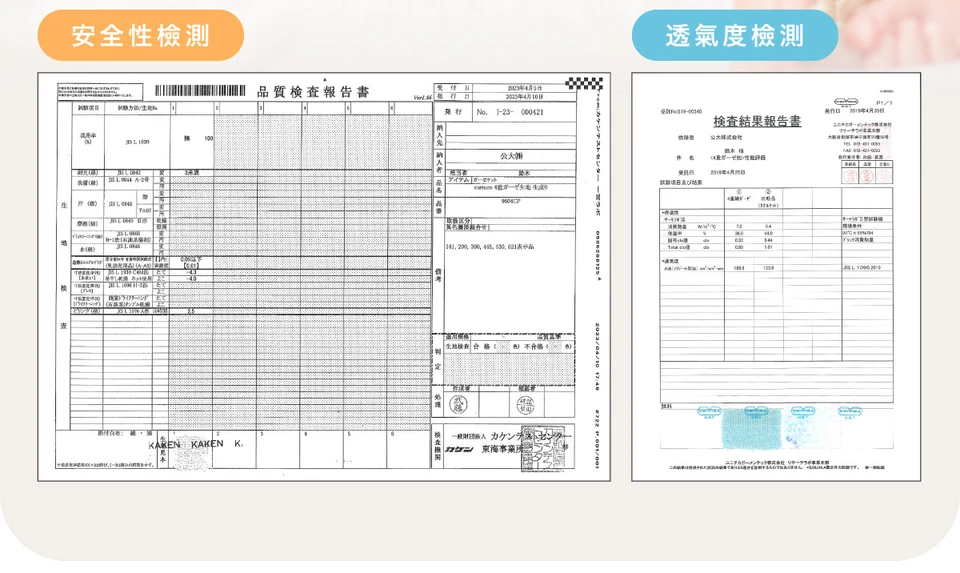The width and height of the screenshot is (960, 573).
Task: Click the issue number 1-23-000421 field
Action: tap(511, 112)
